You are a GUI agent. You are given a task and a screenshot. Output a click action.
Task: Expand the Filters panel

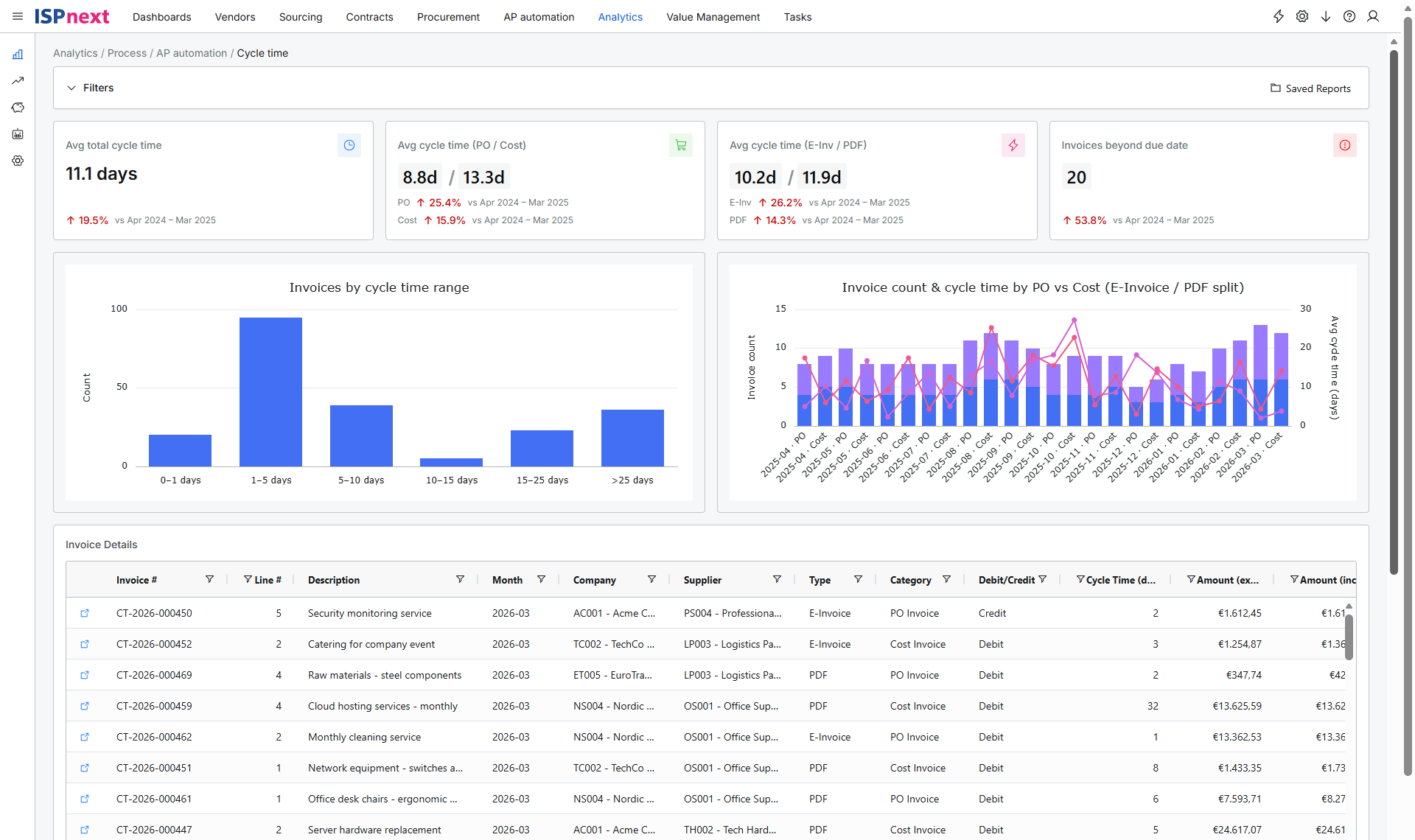pyautogui.click(x=91, y=88)
